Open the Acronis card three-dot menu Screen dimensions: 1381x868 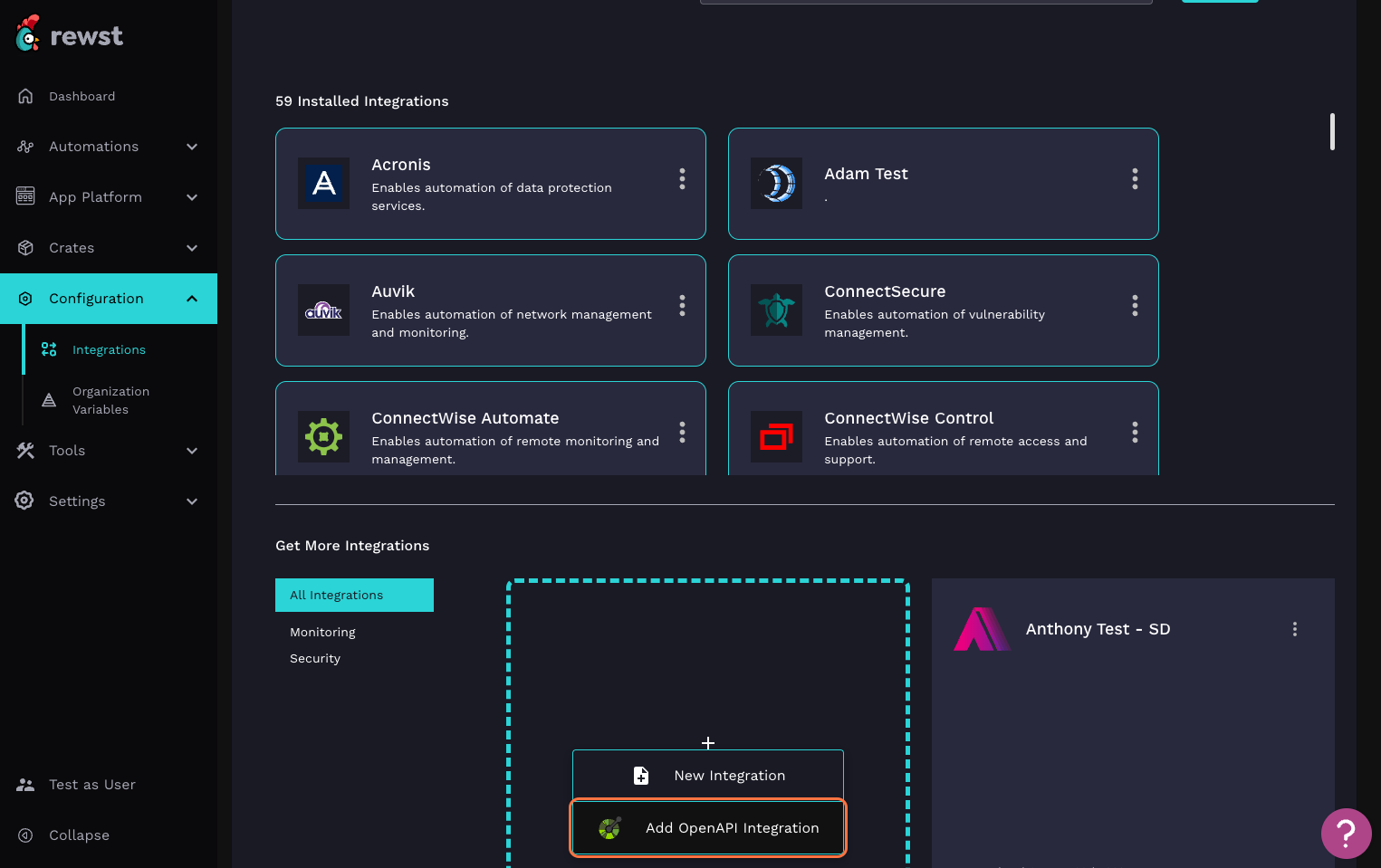(x=682, y=178)
